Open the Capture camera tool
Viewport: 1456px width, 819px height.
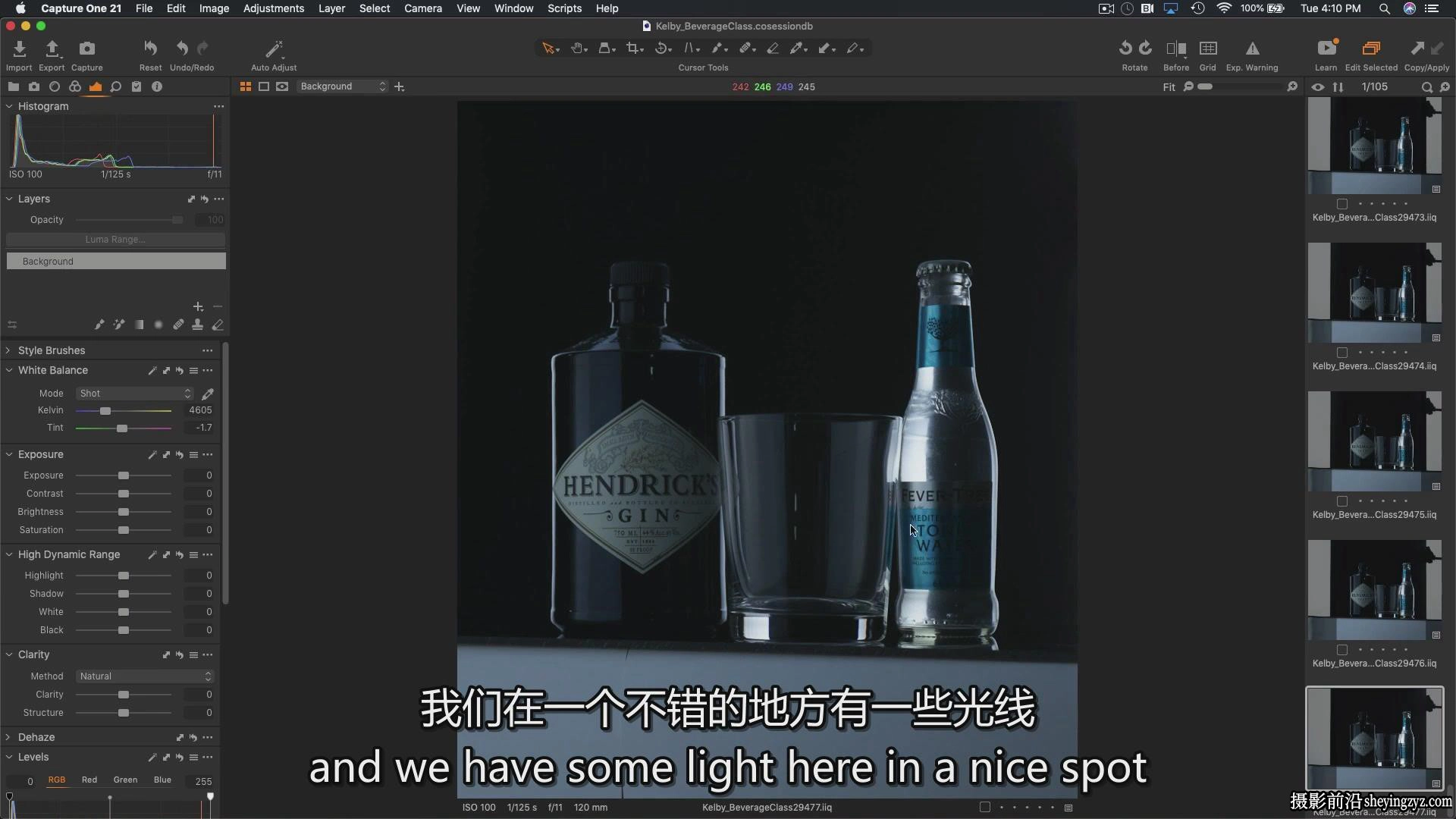(x=87, y=49)
